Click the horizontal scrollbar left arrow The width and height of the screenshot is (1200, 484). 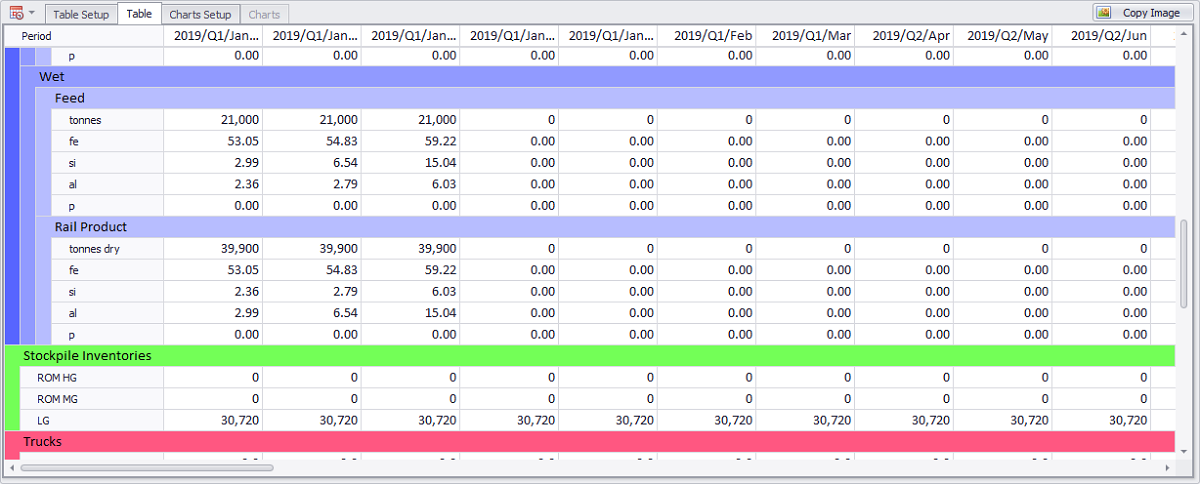click(12, 467)
